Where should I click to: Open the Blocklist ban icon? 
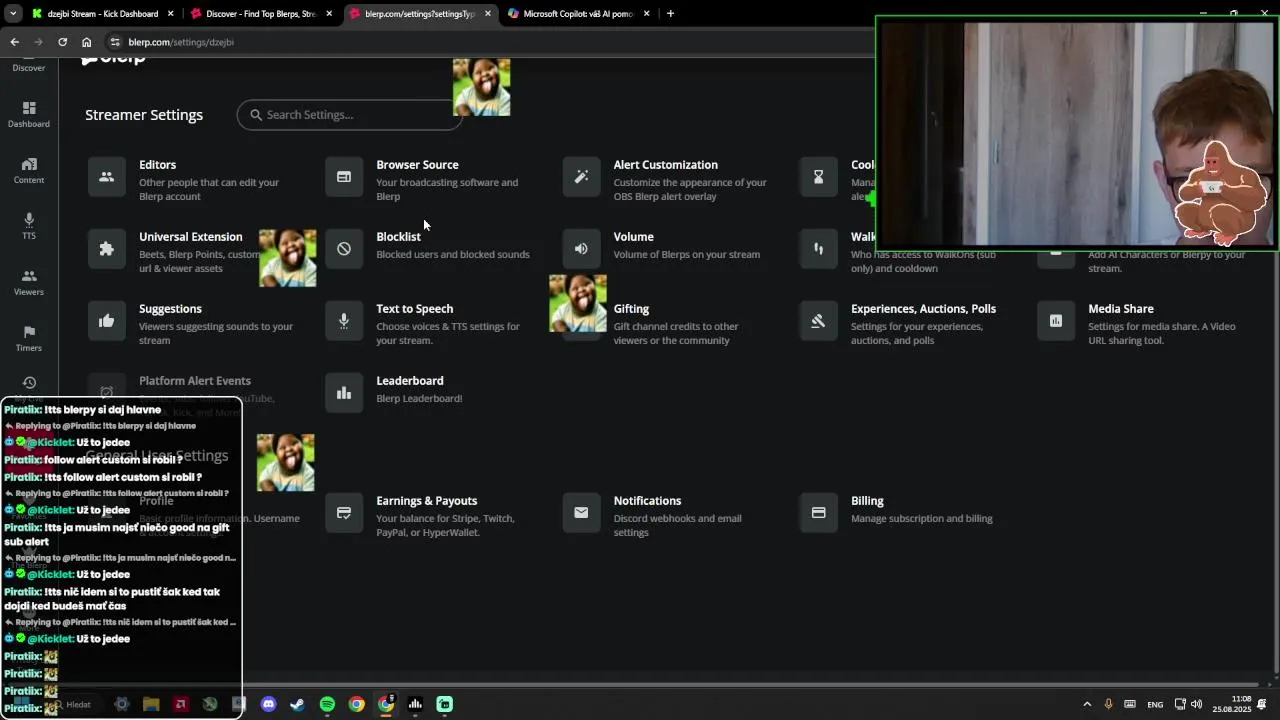point(344,249)
